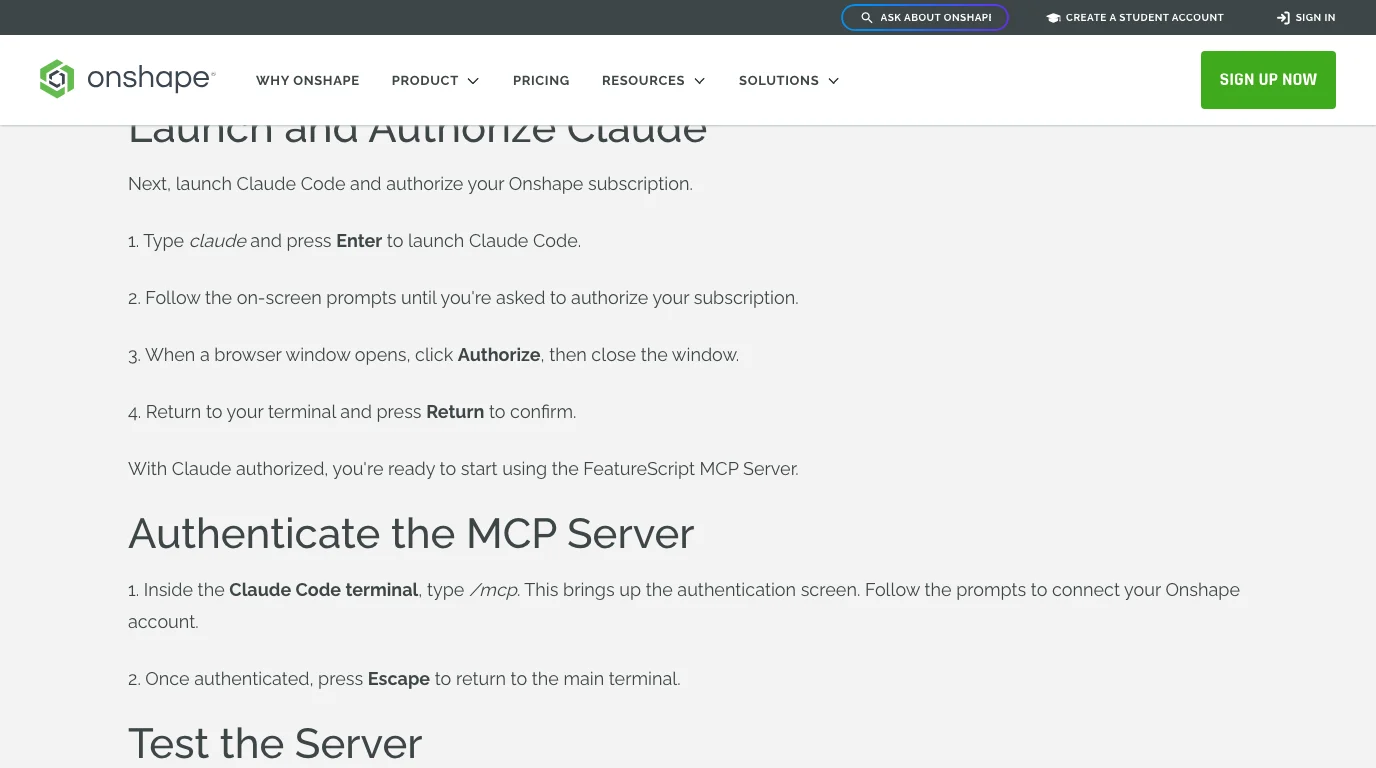Click the Onshape hexagon logo icon
This screenshot has height=768, width=1376.
pyautogui.click(x=57, y=79)
